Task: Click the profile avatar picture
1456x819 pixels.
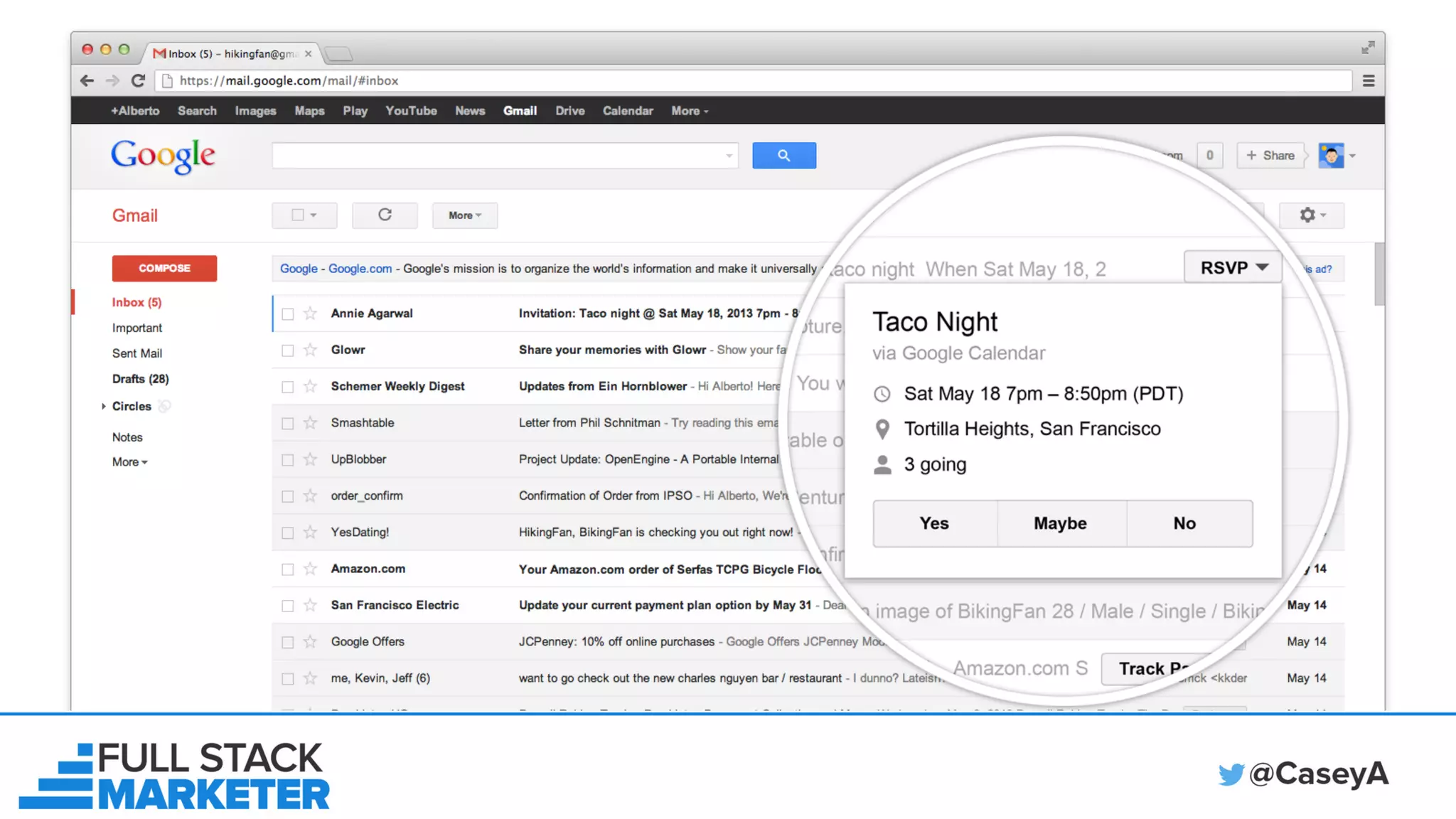Action: [x=1330, y=155]
